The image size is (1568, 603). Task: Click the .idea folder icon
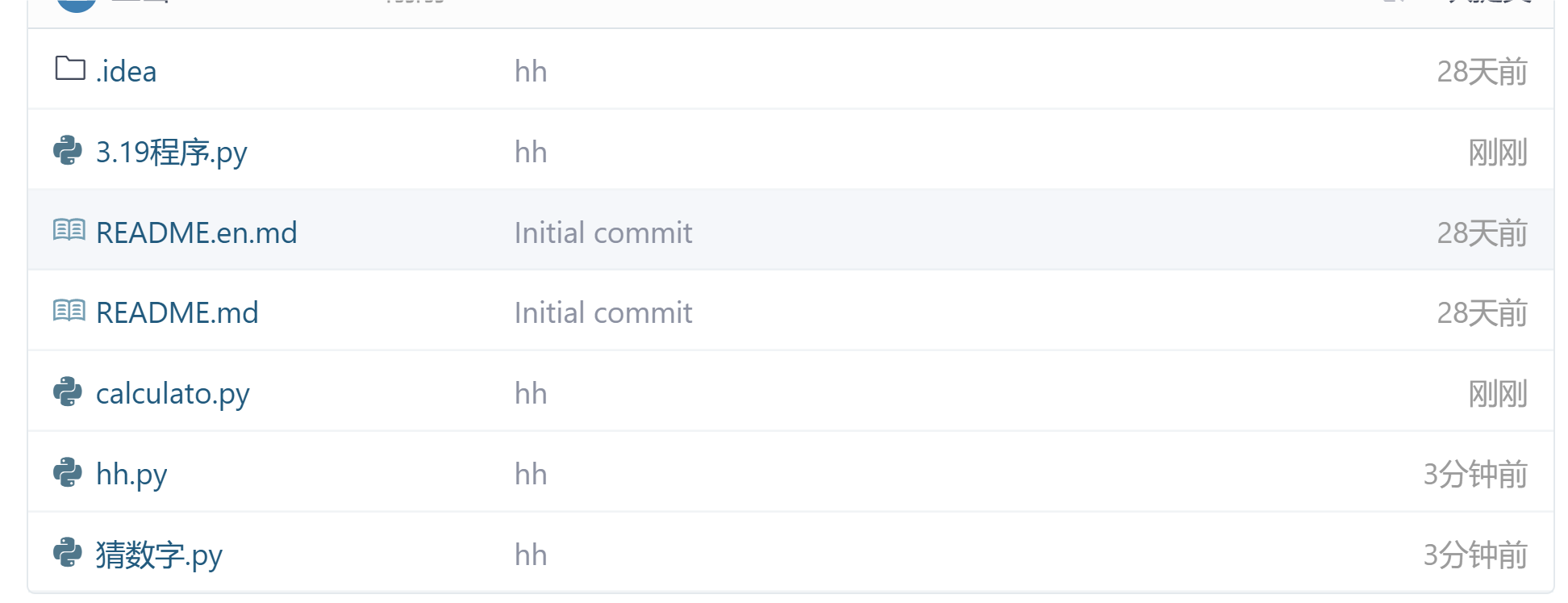[70, 69]
